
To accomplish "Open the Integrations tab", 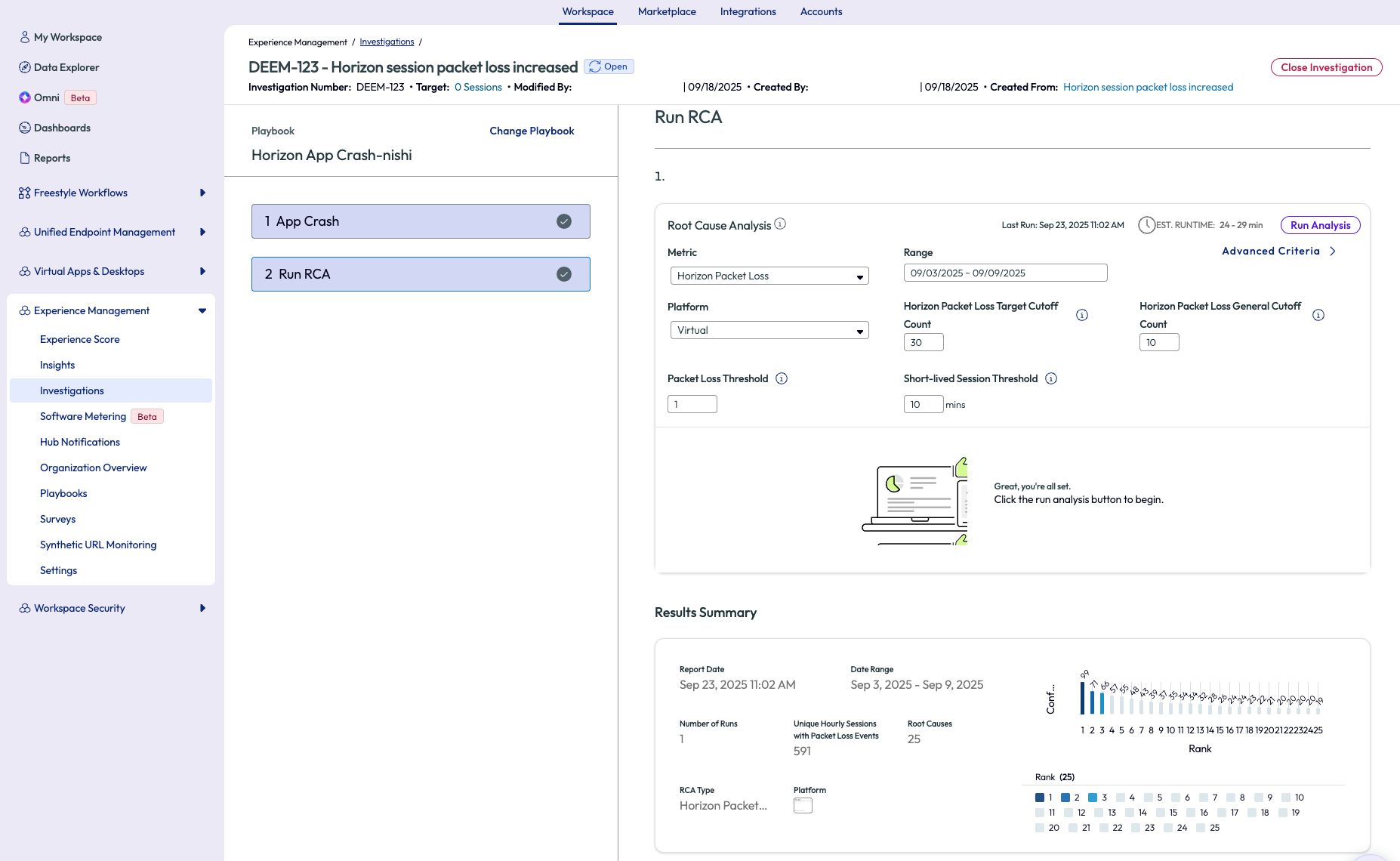I will (748, 11).
